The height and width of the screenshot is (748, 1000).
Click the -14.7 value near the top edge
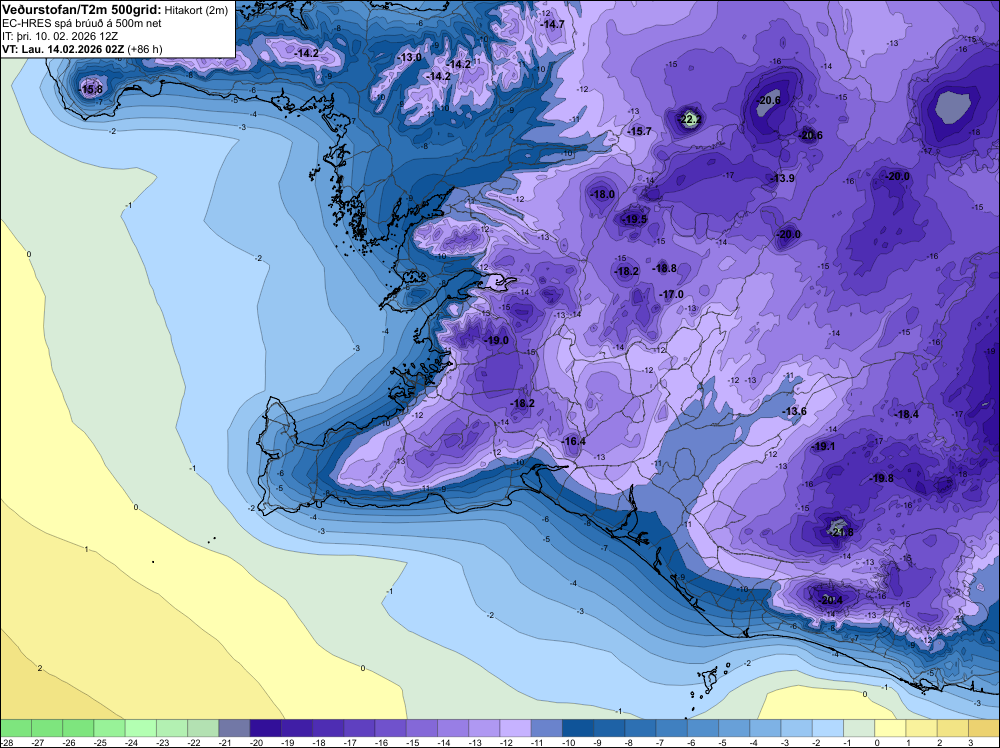552,24
